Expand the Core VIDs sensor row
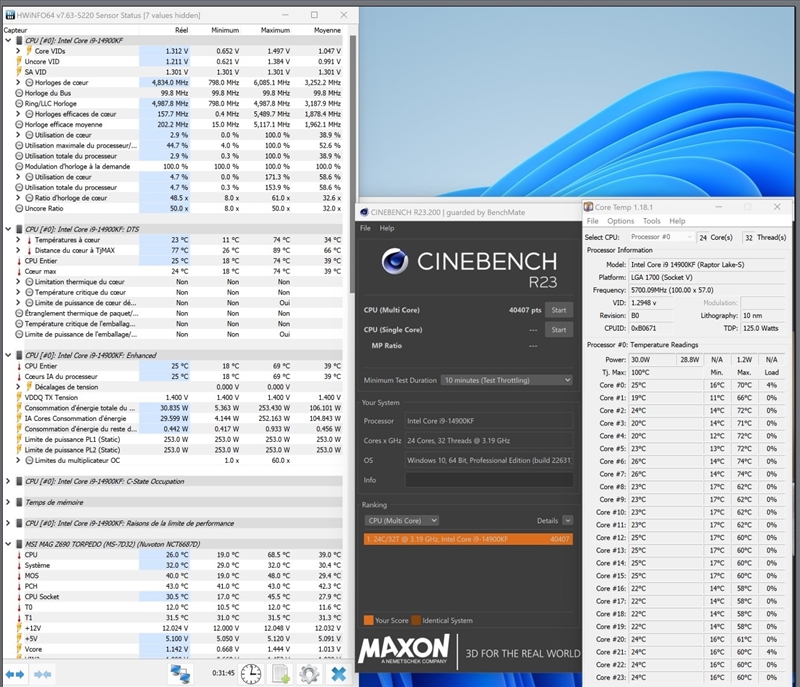Image resolution: width=800 pixels, height=687 pixels. (19, 51)
